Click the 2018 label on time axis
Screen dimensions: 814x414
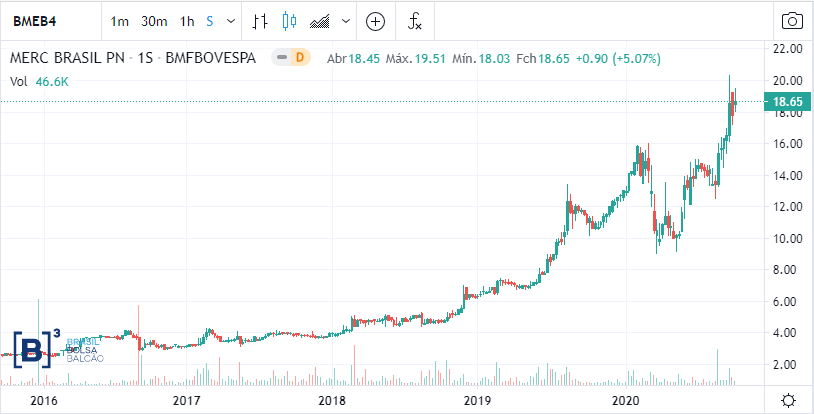(331, 400)
